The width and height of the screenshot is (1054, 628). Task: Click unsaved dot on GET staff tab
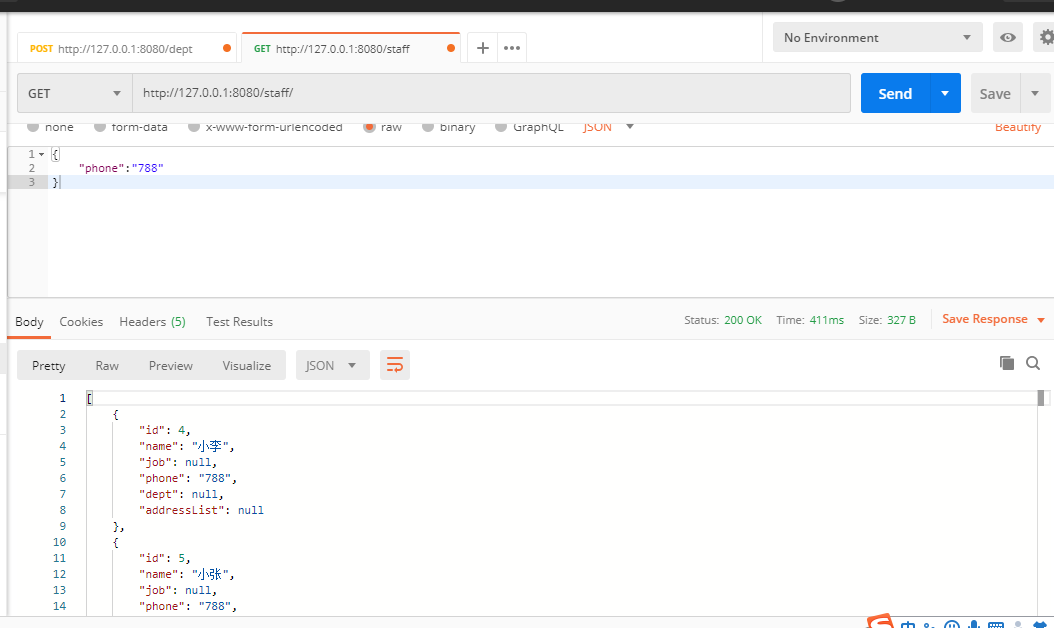point(450,48)
